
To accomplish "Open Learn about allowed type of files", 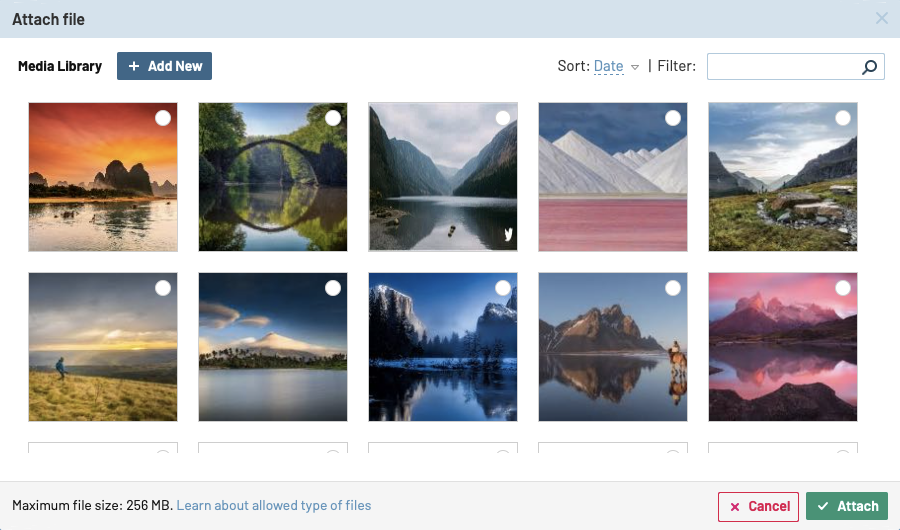I will (x=274, y=505).
